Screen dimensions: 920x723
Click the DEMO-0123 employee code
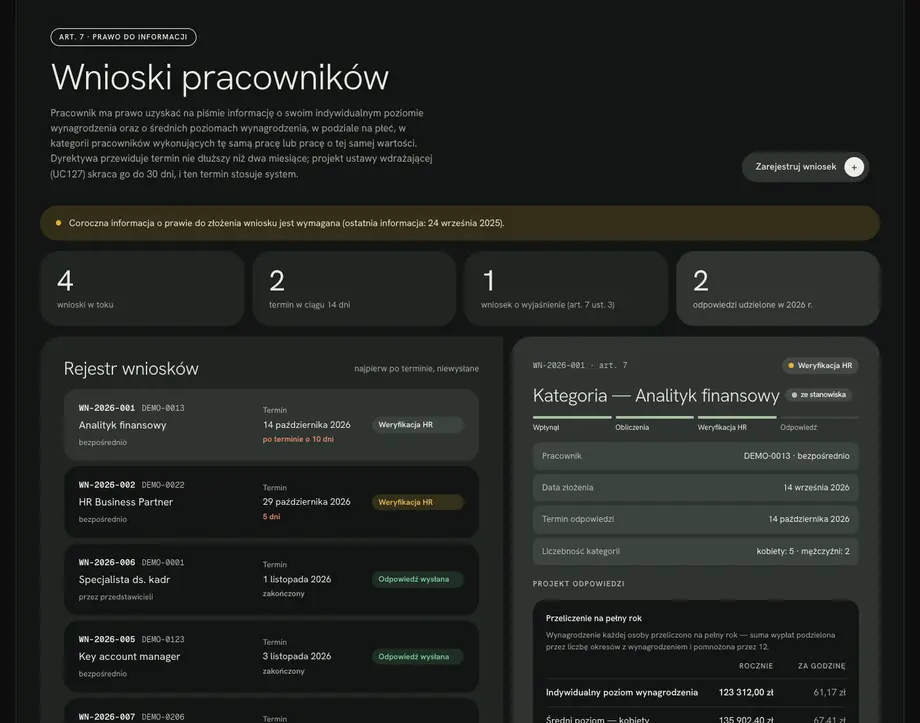pyautogui.click(x=163, y=639)
